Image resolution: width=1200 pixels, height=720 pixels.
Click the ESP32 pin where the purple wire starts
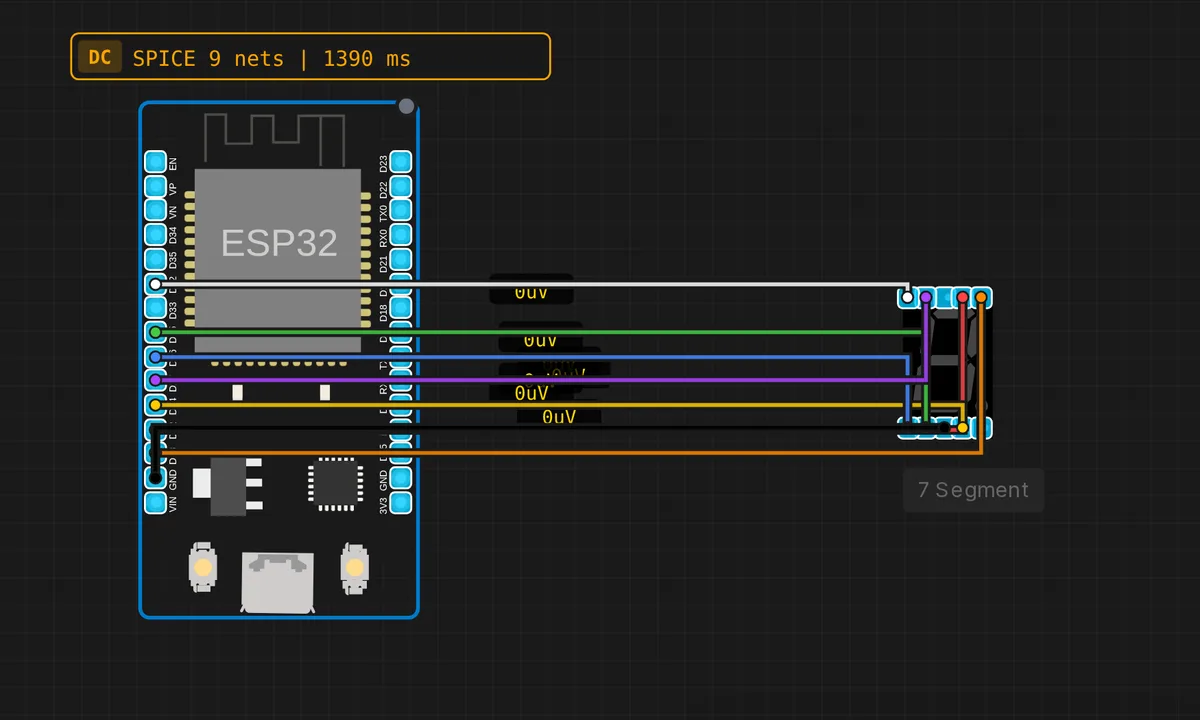155,380
